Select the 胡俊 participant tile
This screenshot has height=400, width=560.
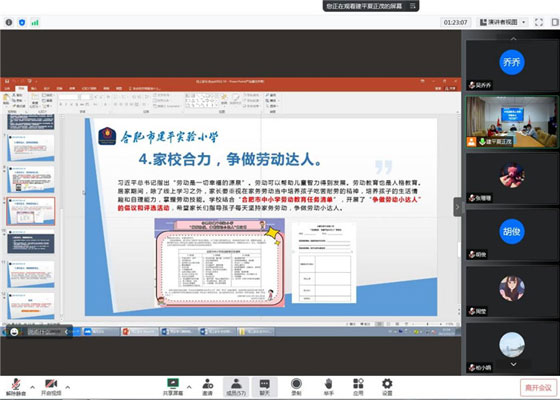pos(512,235)
